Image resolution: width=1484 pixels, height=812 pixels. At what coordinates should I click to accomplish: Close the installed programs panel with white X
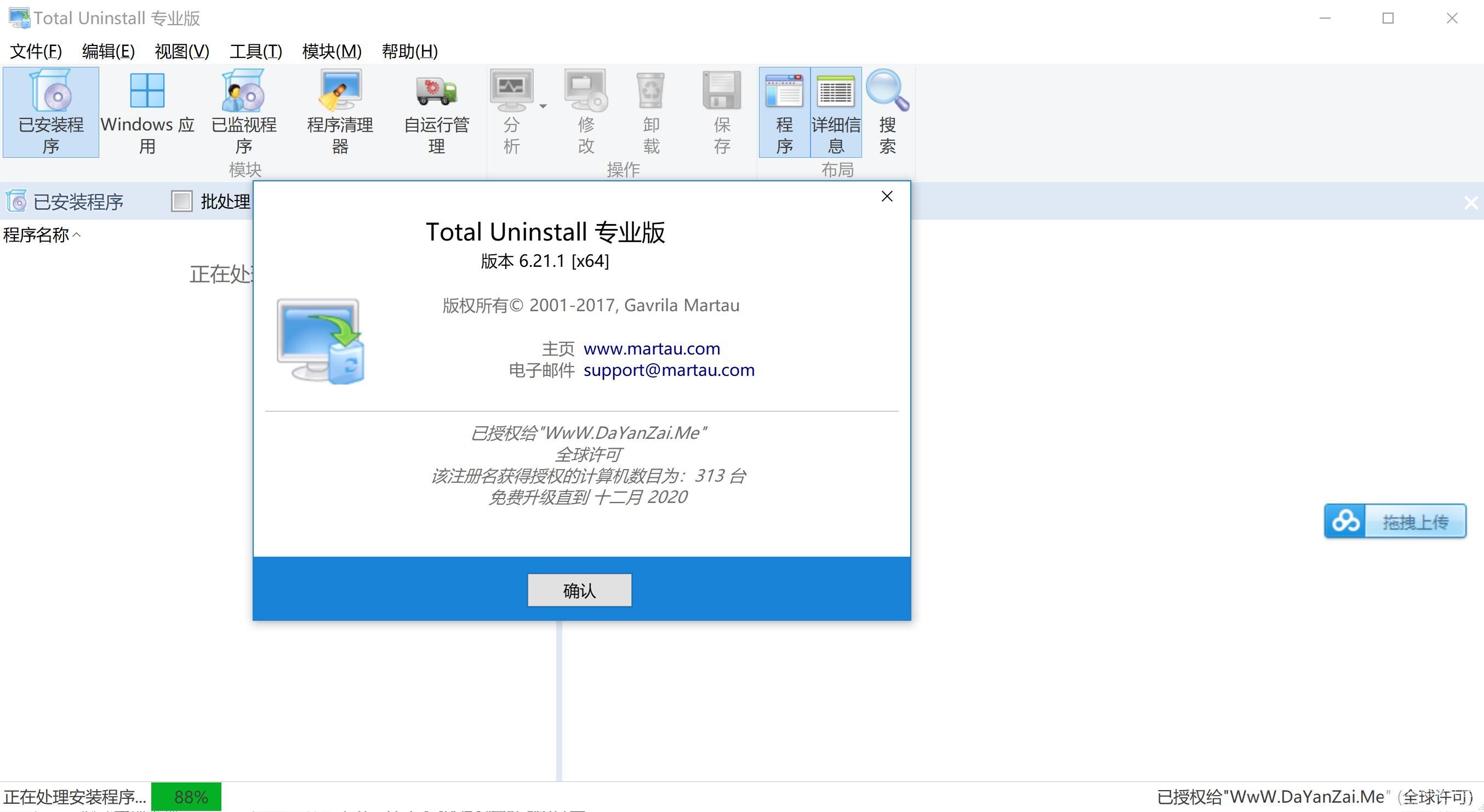(1471, 203)
